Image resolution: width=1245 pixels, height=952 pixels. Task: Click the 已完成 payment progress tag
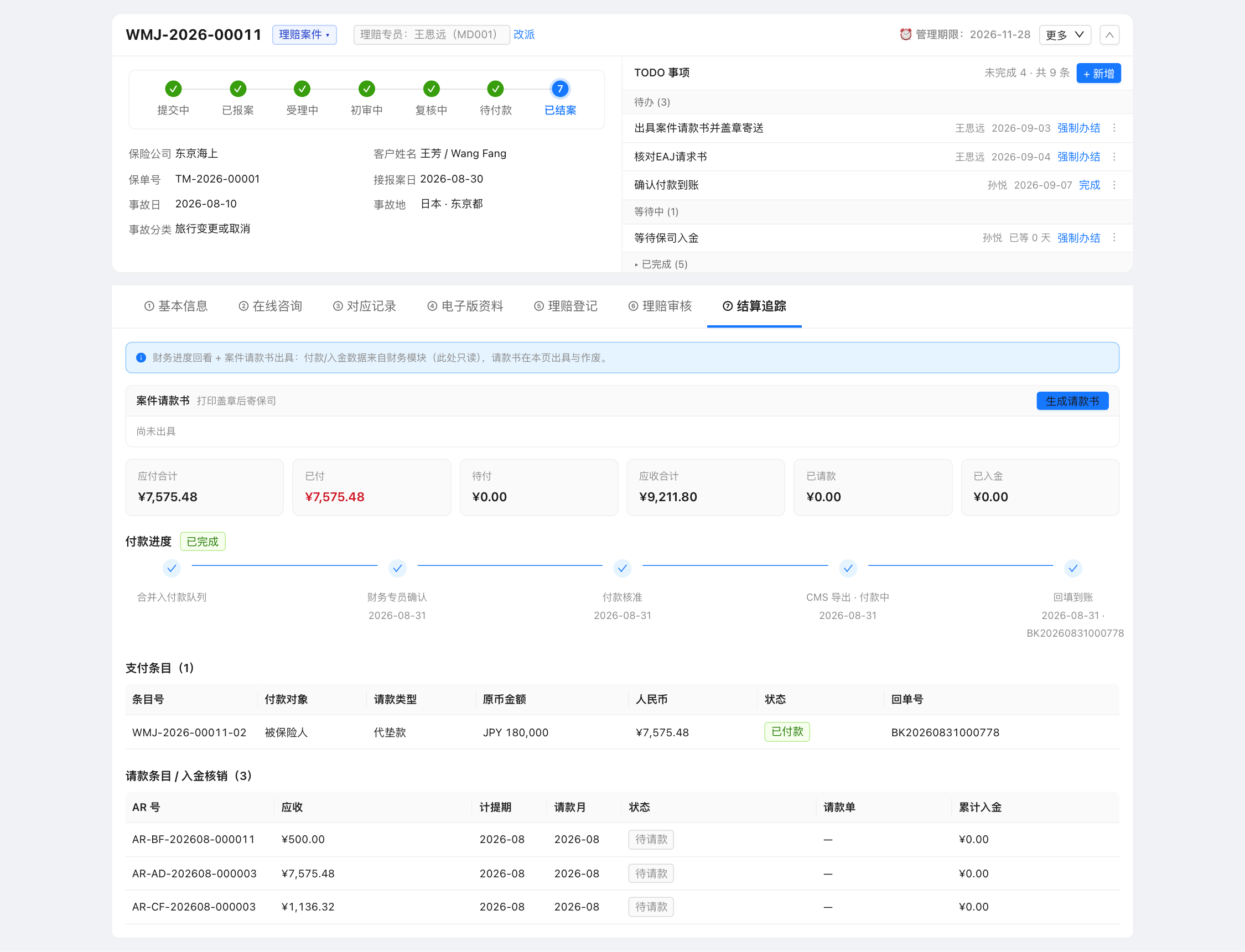[203, 542]
